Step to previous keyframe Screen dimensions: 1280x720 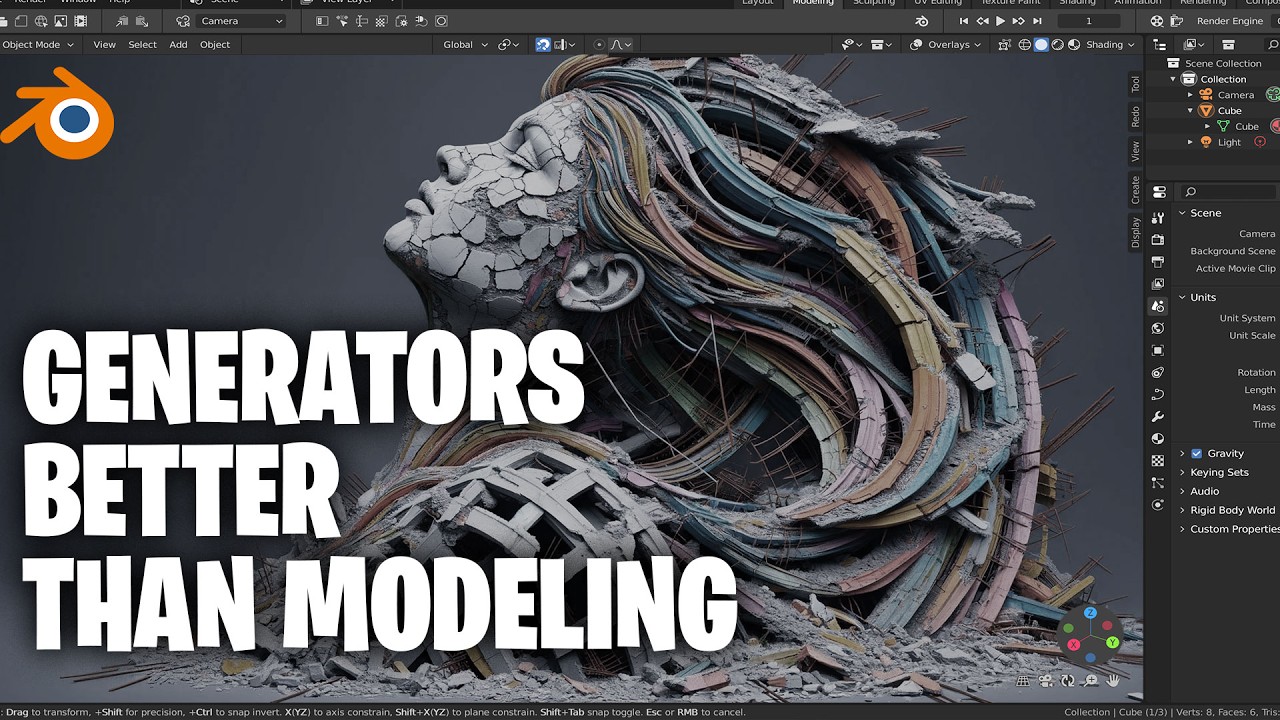coord(982,21)
